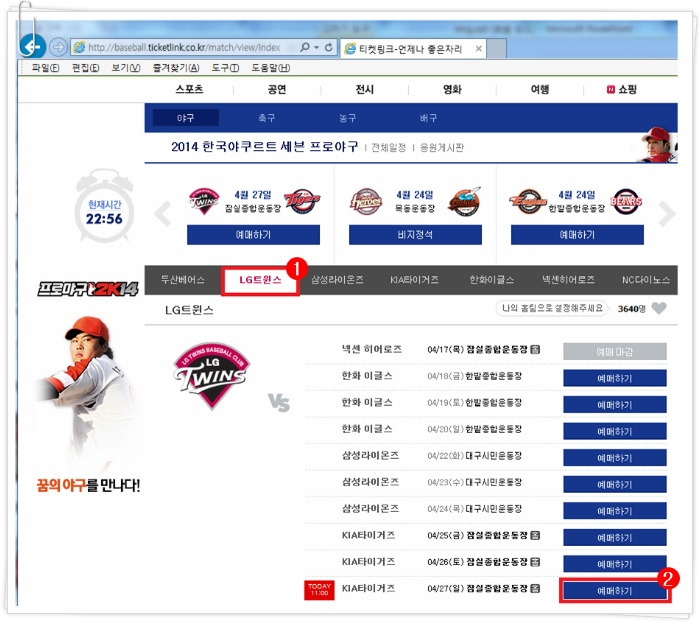Click 예매하기 under 4월 27일 잠실종합운동장 card

[x=253, y=234]
